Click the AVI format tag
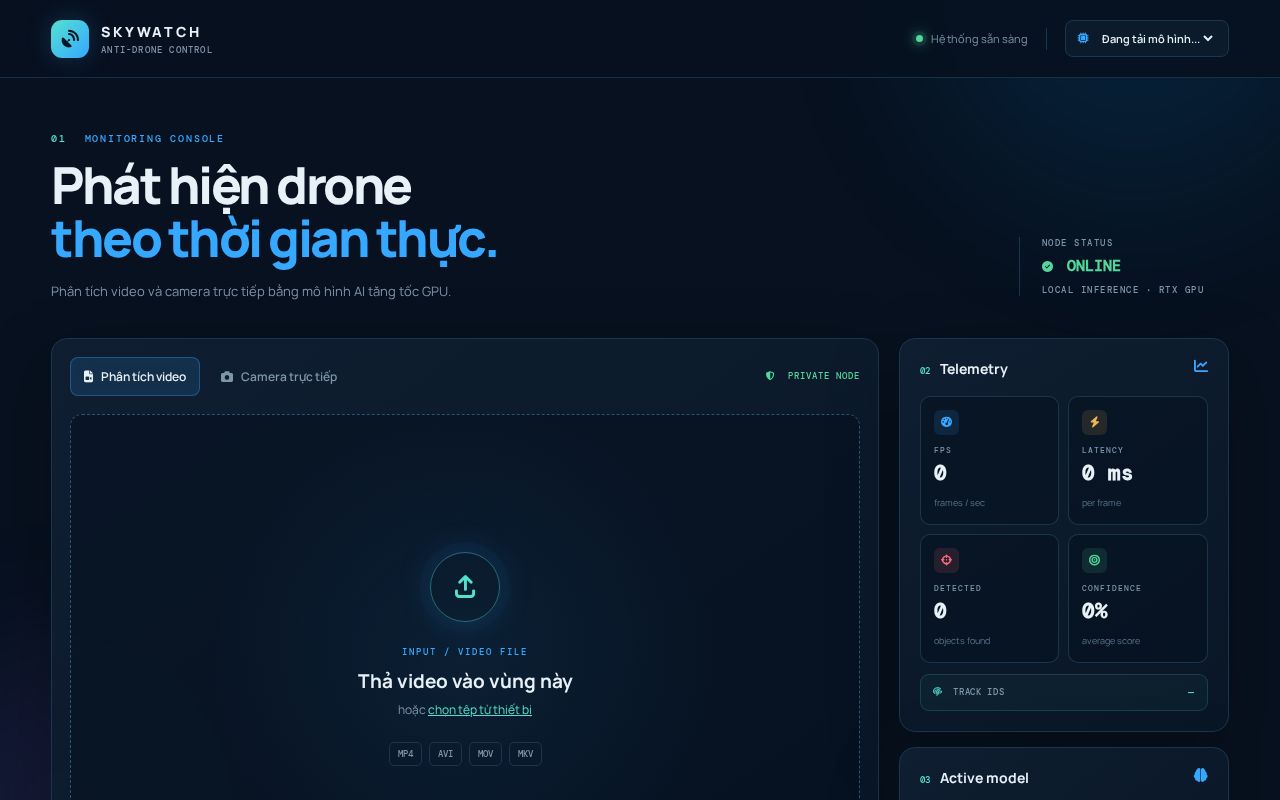1280x800 pixels. (x=445, y=754)
